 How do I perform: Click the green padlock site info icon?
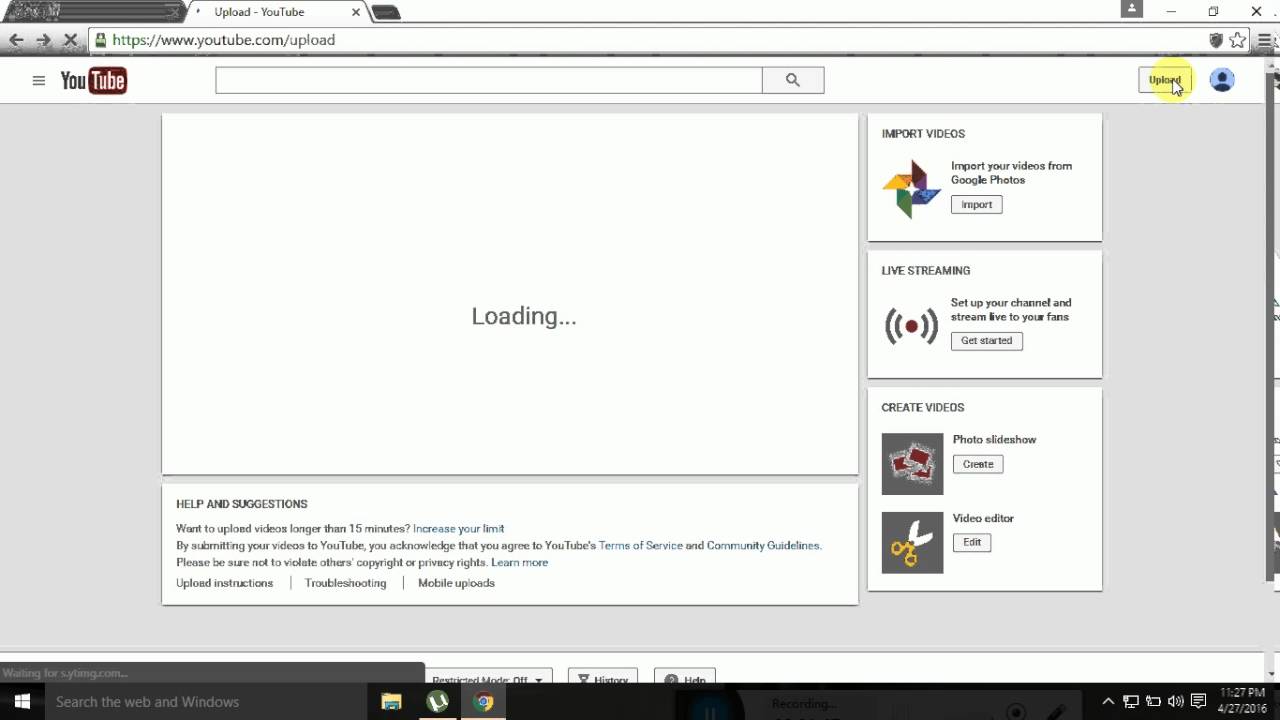point(100,40)
